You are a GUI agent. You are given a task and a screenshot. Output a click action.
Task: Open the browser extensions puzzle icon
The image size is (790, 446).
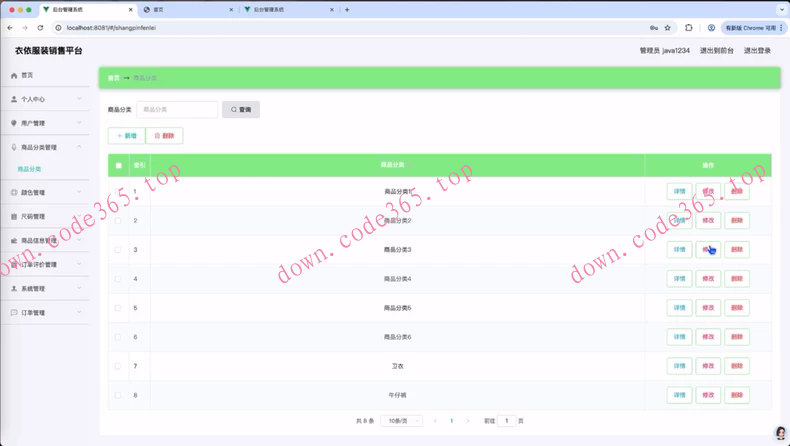point(689,28)
